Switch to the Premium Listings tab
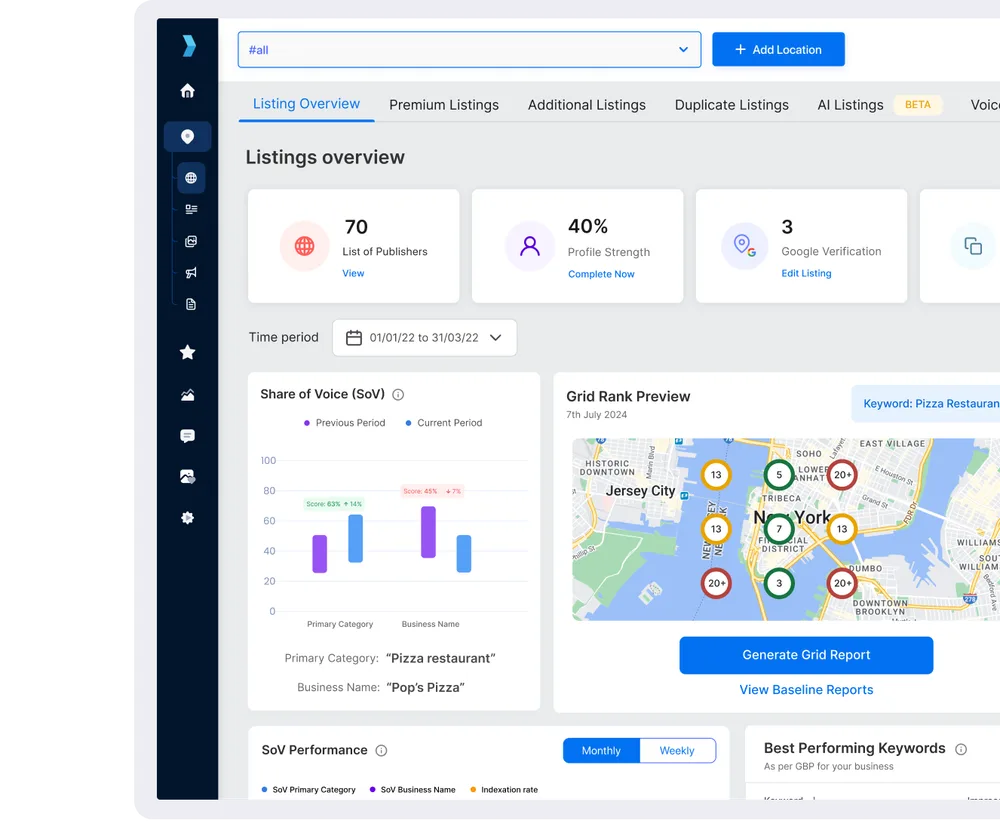This screenshot has width=1000, height=821. (x=444, y=105)
